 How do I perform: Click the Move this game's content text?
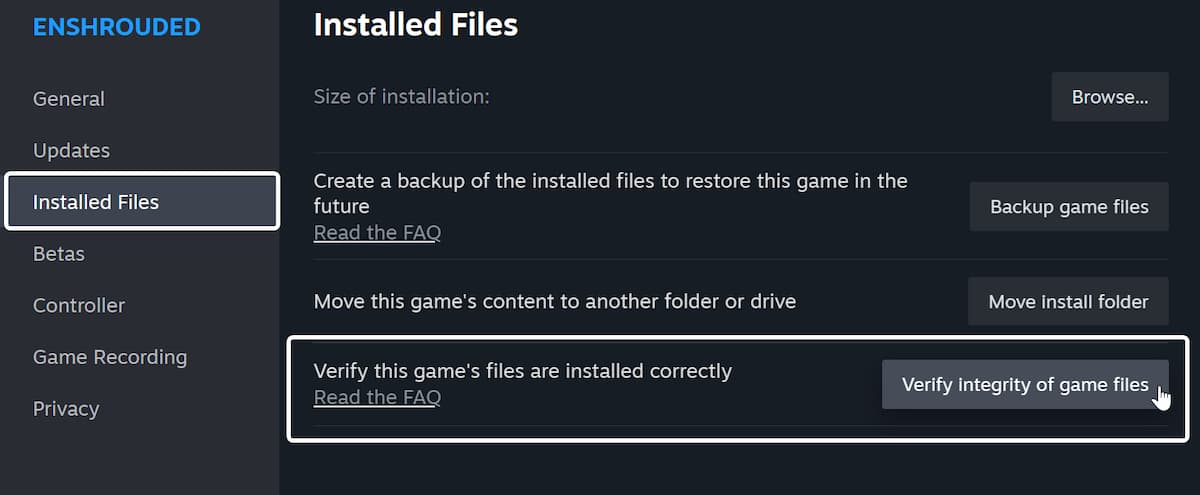tap(554, 301)
